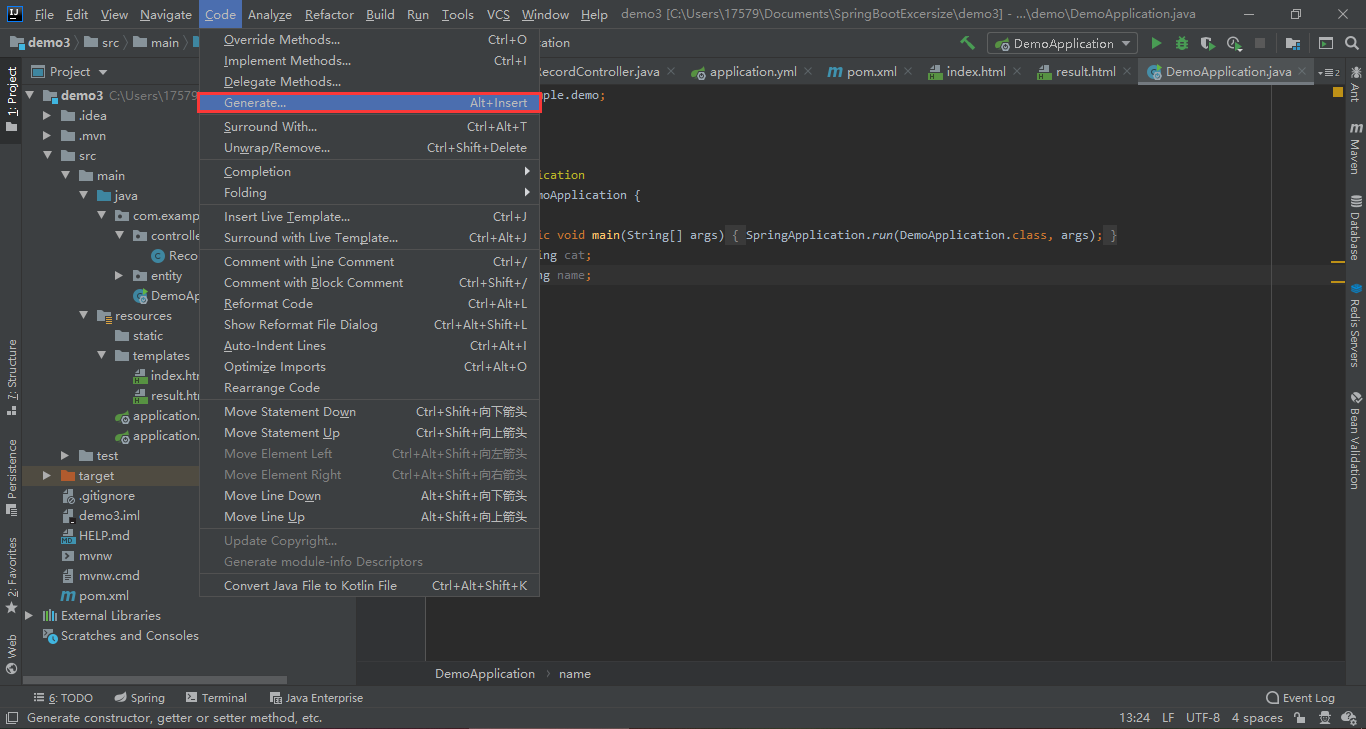The image size is (1366, 729).
Task: Open the run configuration DemoApplication dropdown
Action: click(x=1062, y=43)
